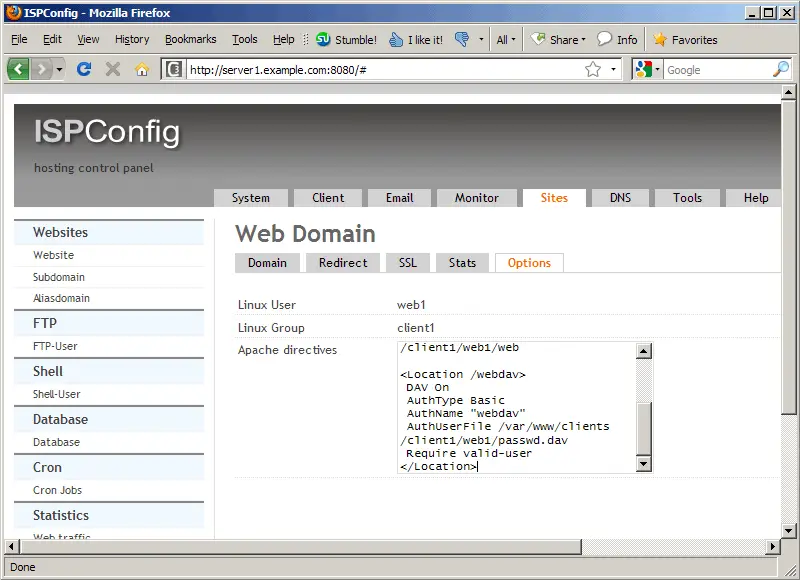The image size is (800, 580).
Task: Select the SSL tab
Action: point(408,263)
